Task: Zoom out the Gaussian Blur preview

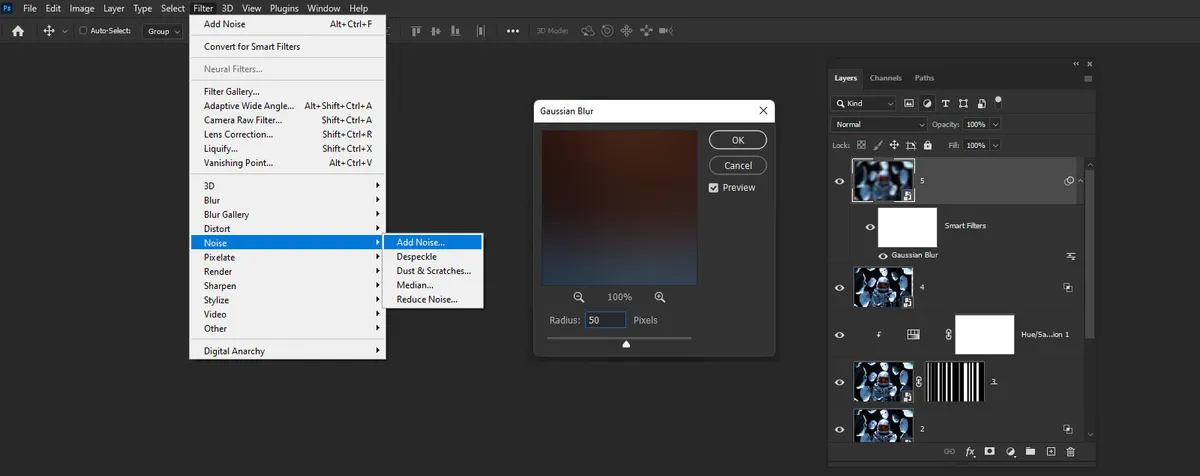Action: tap(579, 297)
